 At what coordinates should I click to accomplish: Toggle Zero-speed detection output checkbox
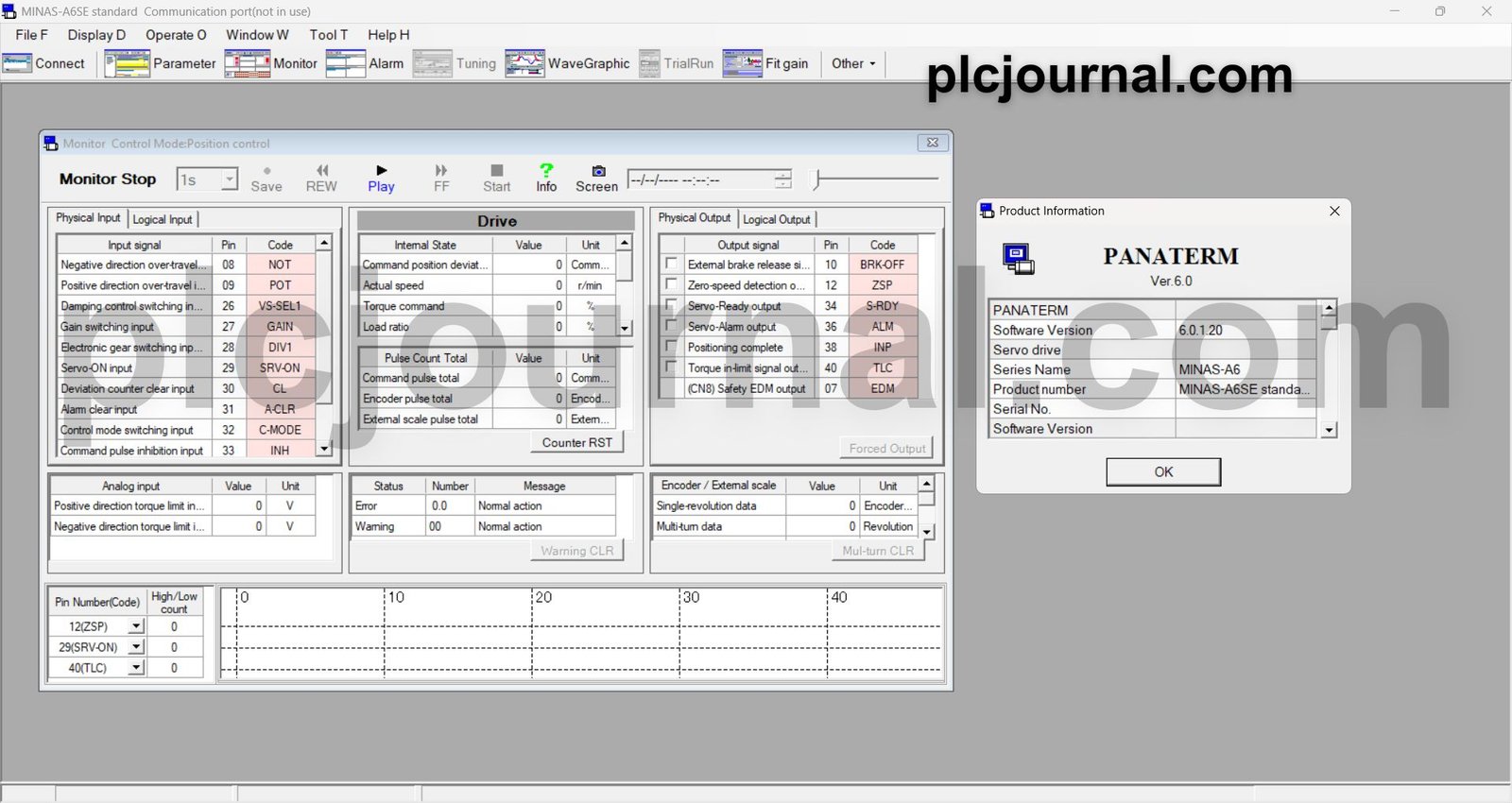point(671,284)
